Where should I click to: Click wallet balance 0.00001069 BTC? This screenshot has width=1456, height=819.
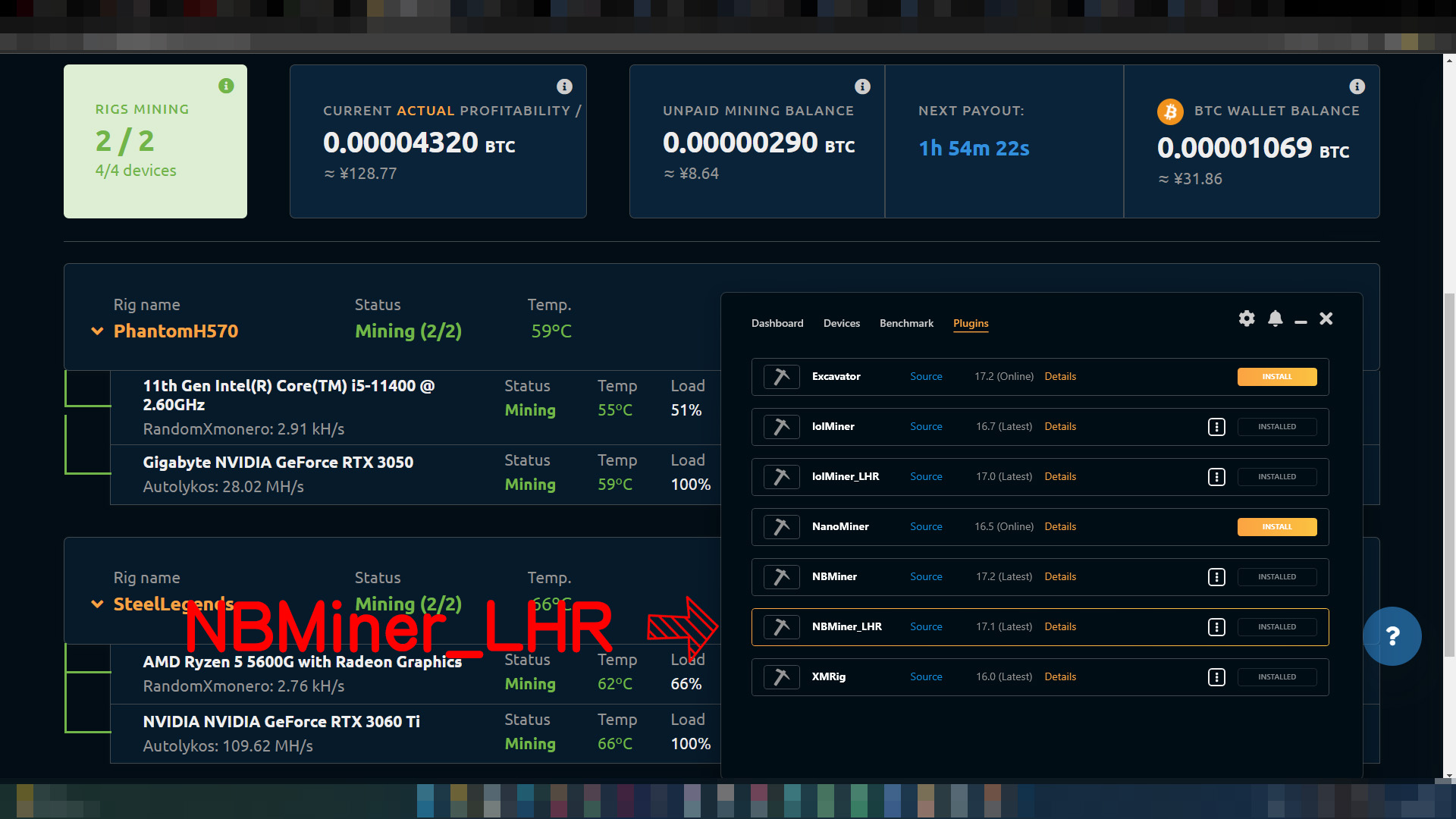pyautogui.click(x=1253, y=148)
